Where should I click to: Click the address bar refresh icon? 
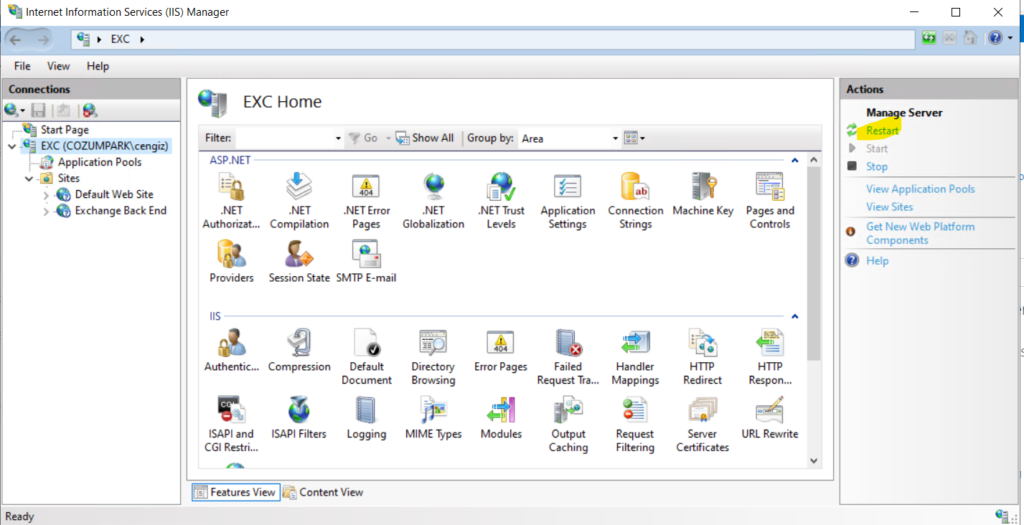point(929,39)
